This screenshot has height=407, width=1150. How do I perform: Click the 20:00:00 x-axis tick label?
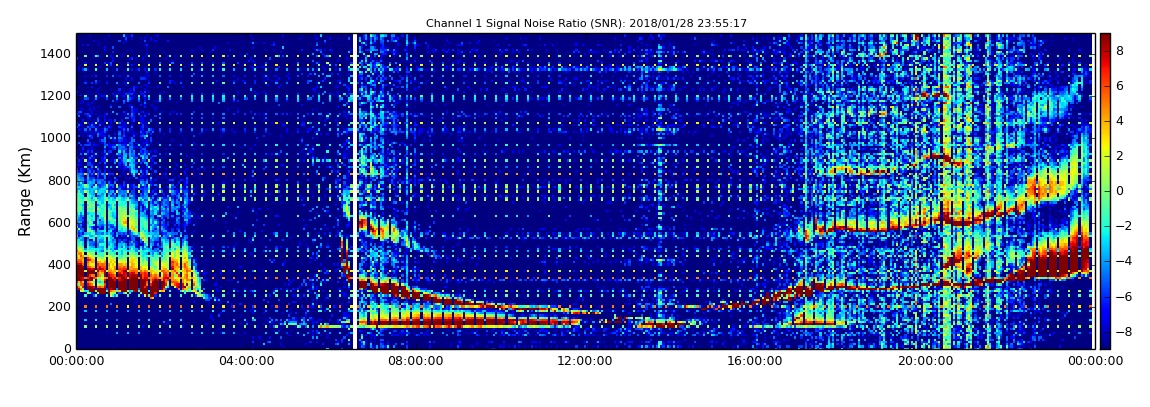925,361
